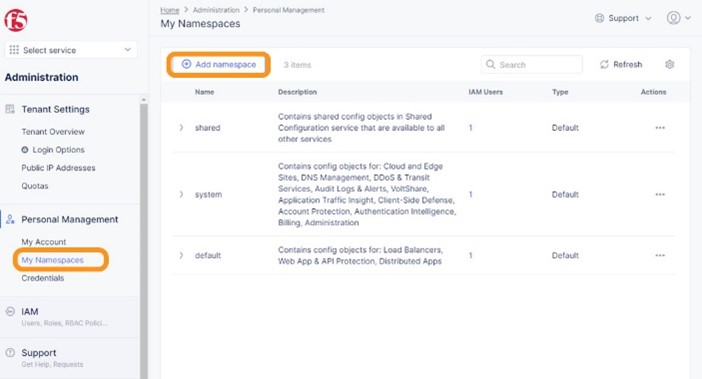Expand the shared namespace row
Screen dimensions: 702x379
[181, 128]
